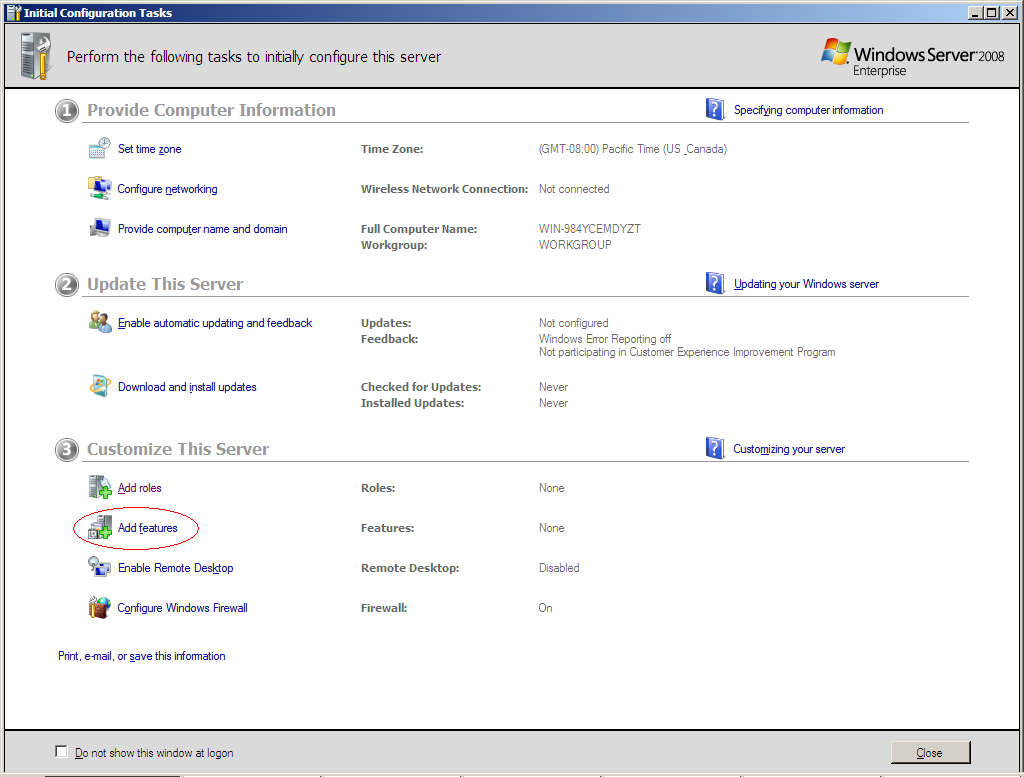Click the Close button at the bottom
Screen dimensions: 1024x777
(x=930, y=752)
